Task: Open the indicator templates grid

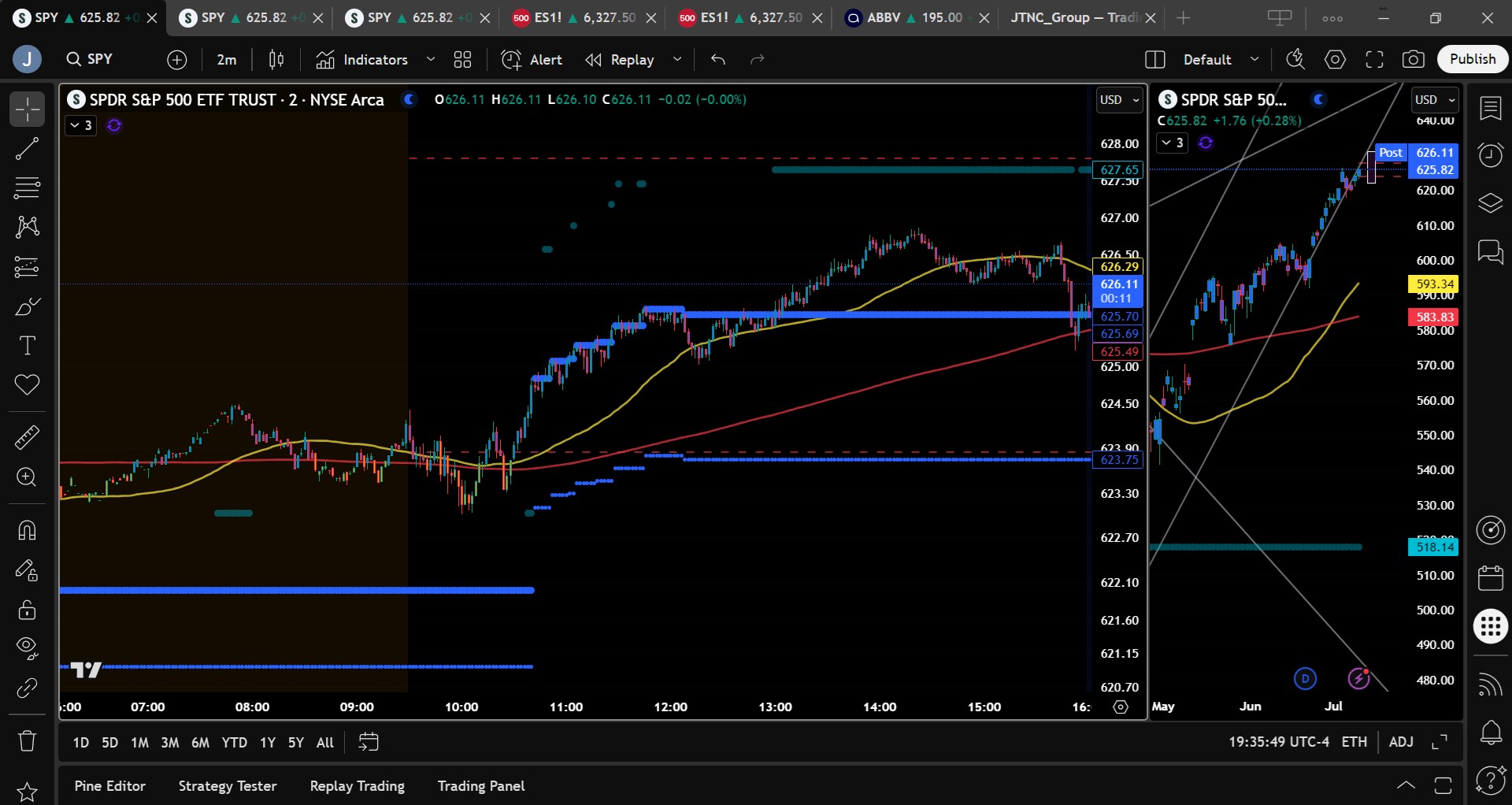Action: point(463,59)
